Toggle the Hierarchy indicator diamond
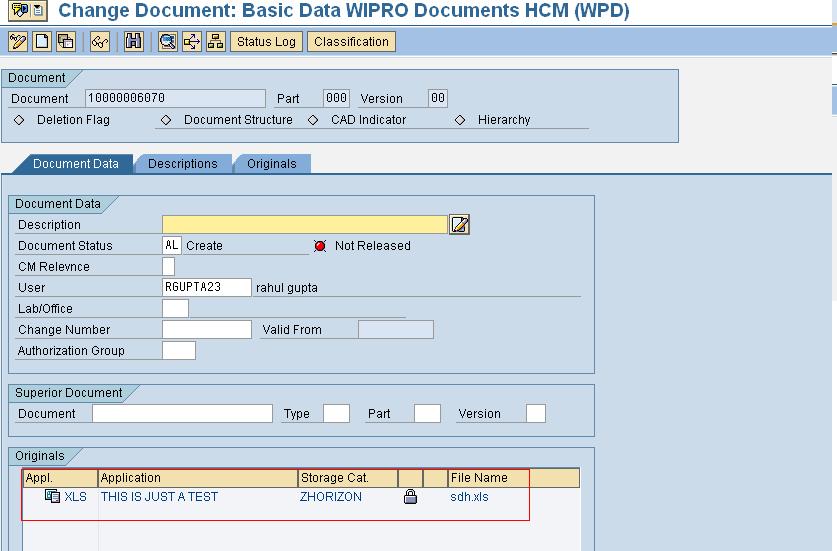Image resolution: width=837 pixels, height=551 pixels. [460, 120]
